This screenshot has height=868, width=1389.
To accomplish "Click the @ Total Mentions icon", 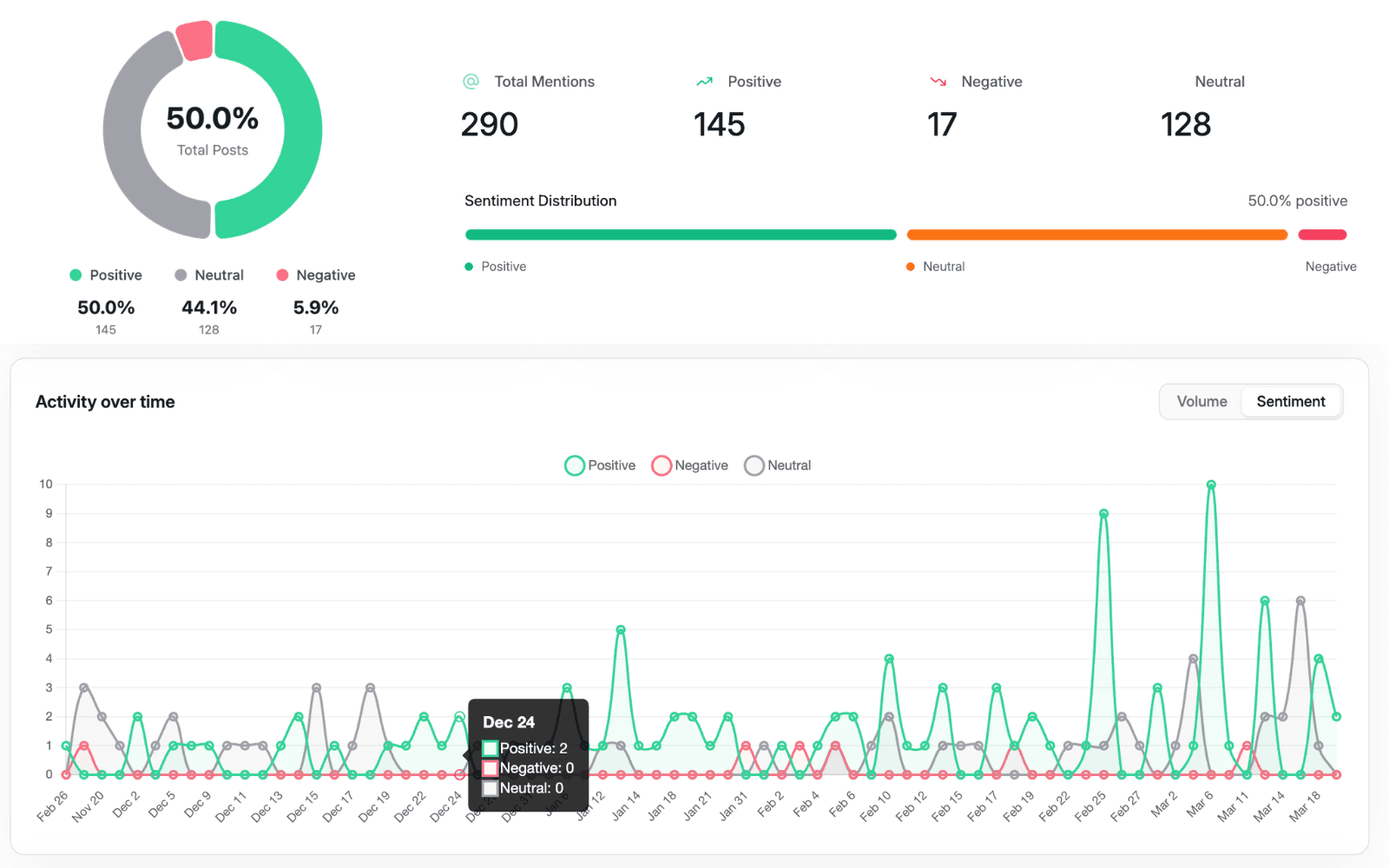I will tap(470, 81).
